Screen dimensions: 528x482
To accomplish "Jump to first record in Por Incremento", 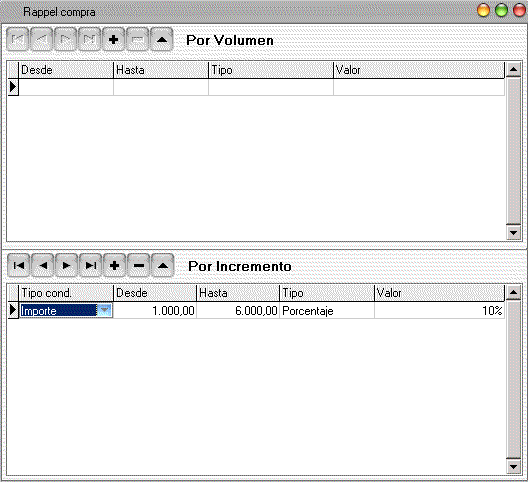I will point(19,265).
